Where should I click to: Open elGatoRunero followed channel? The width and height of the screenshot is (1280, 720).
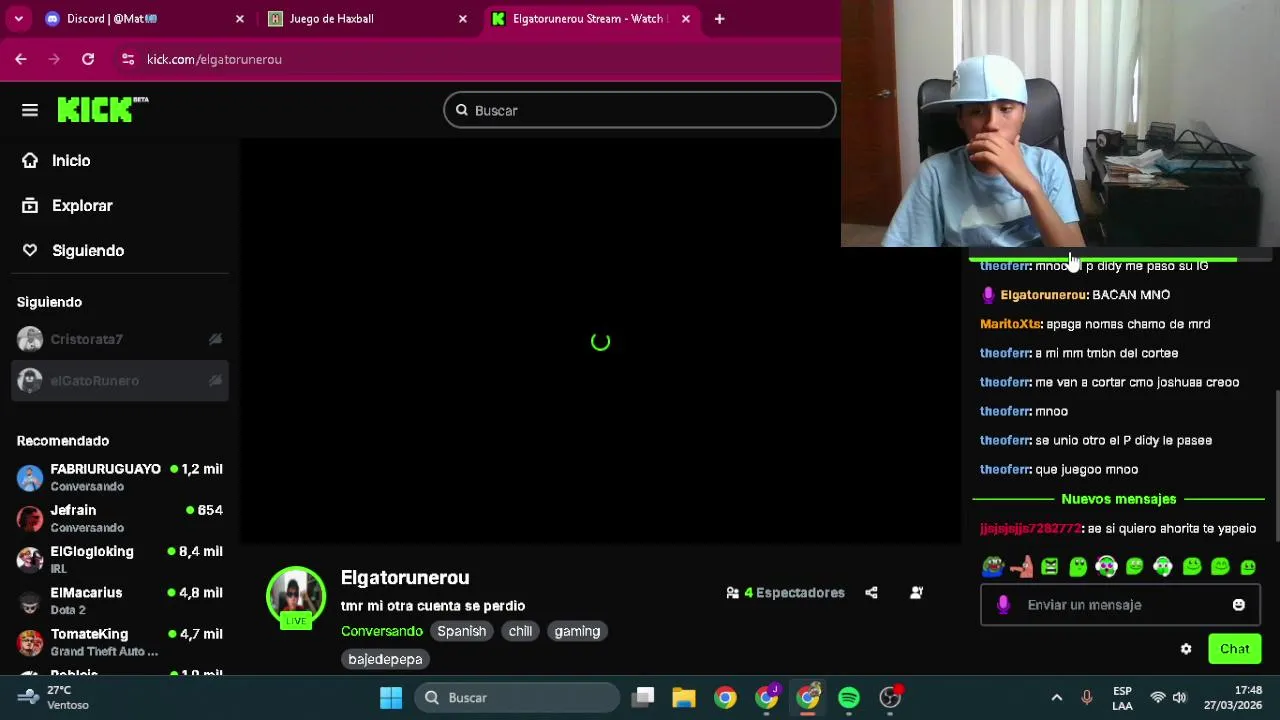pyautogui.click(x=120, y=380)
